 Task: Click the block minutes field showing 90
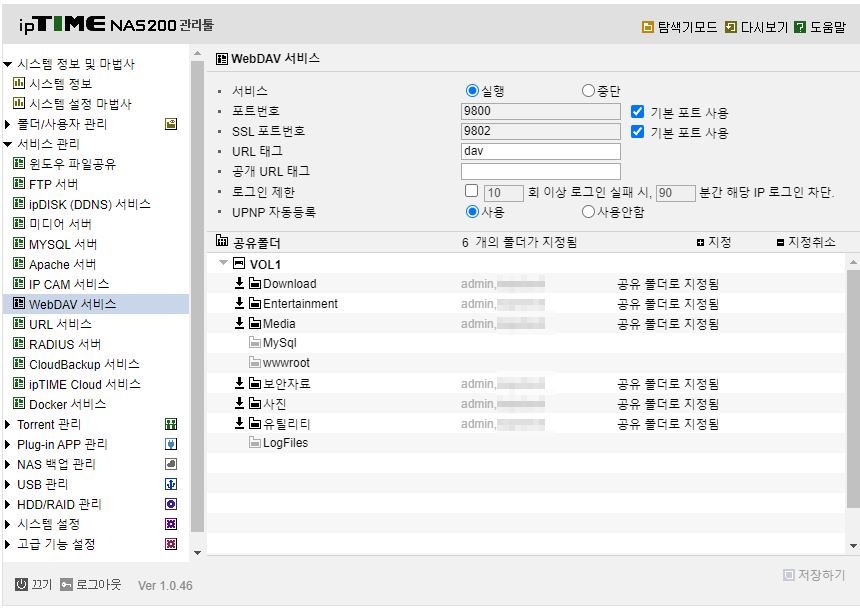pyautogui.click(x=676, y=193)
